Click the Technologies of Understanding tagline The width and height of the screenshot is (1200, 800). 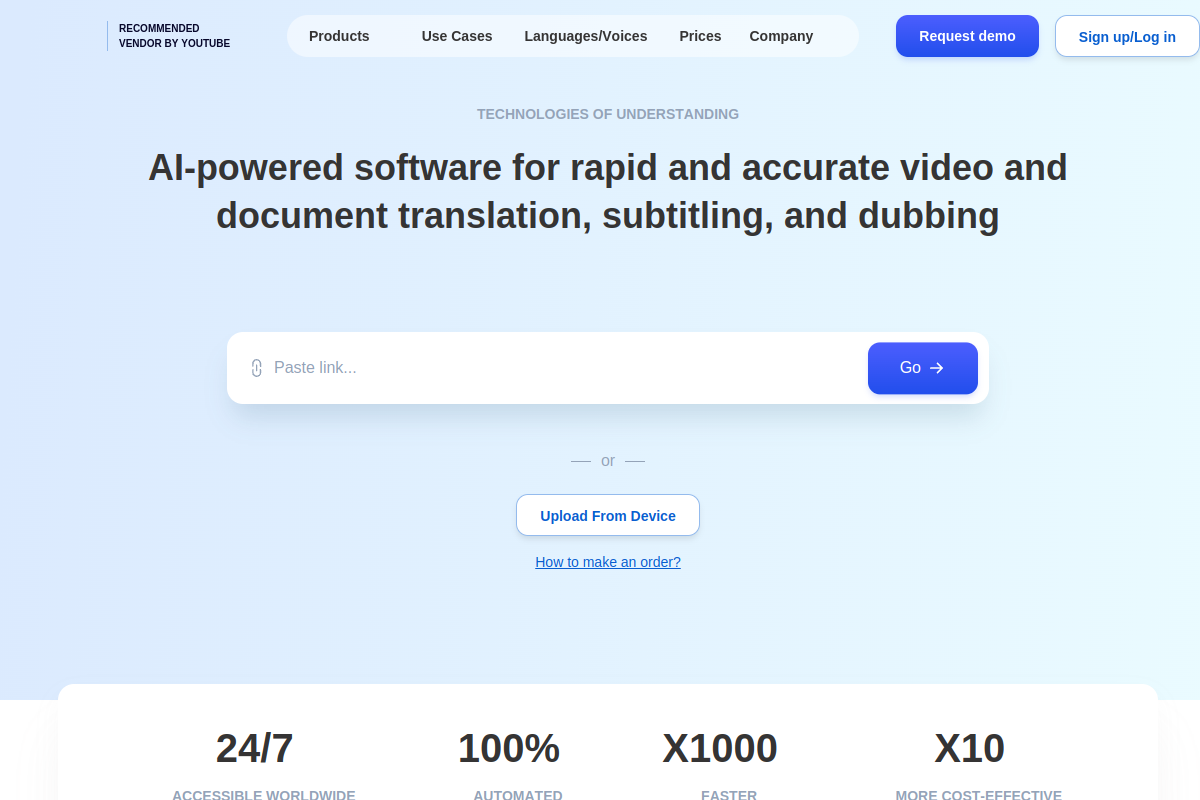608,114
